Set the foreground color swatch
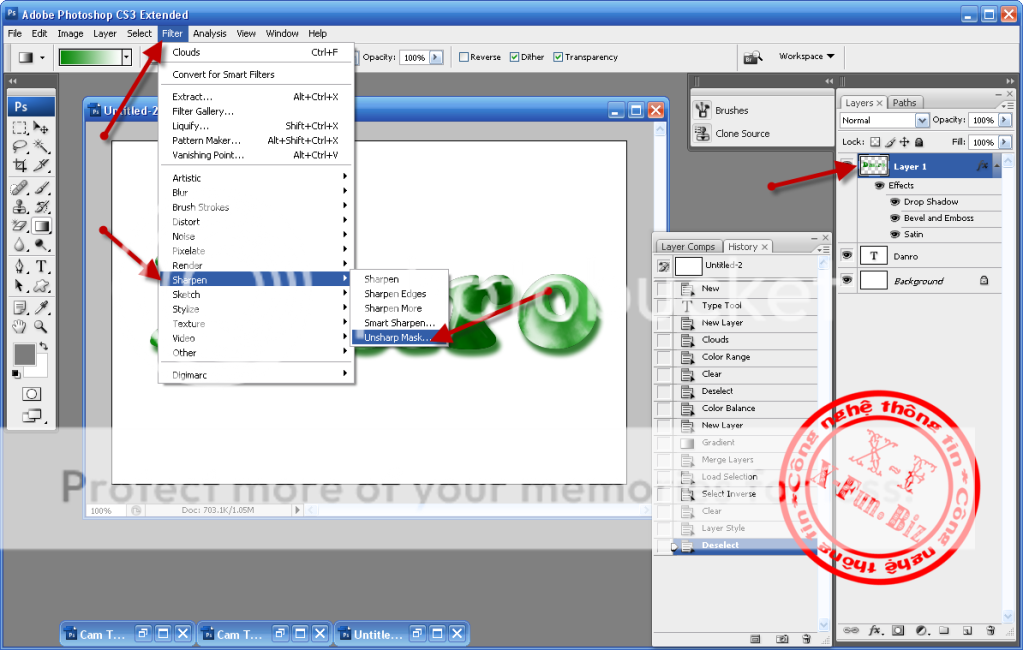 (24, 354)
